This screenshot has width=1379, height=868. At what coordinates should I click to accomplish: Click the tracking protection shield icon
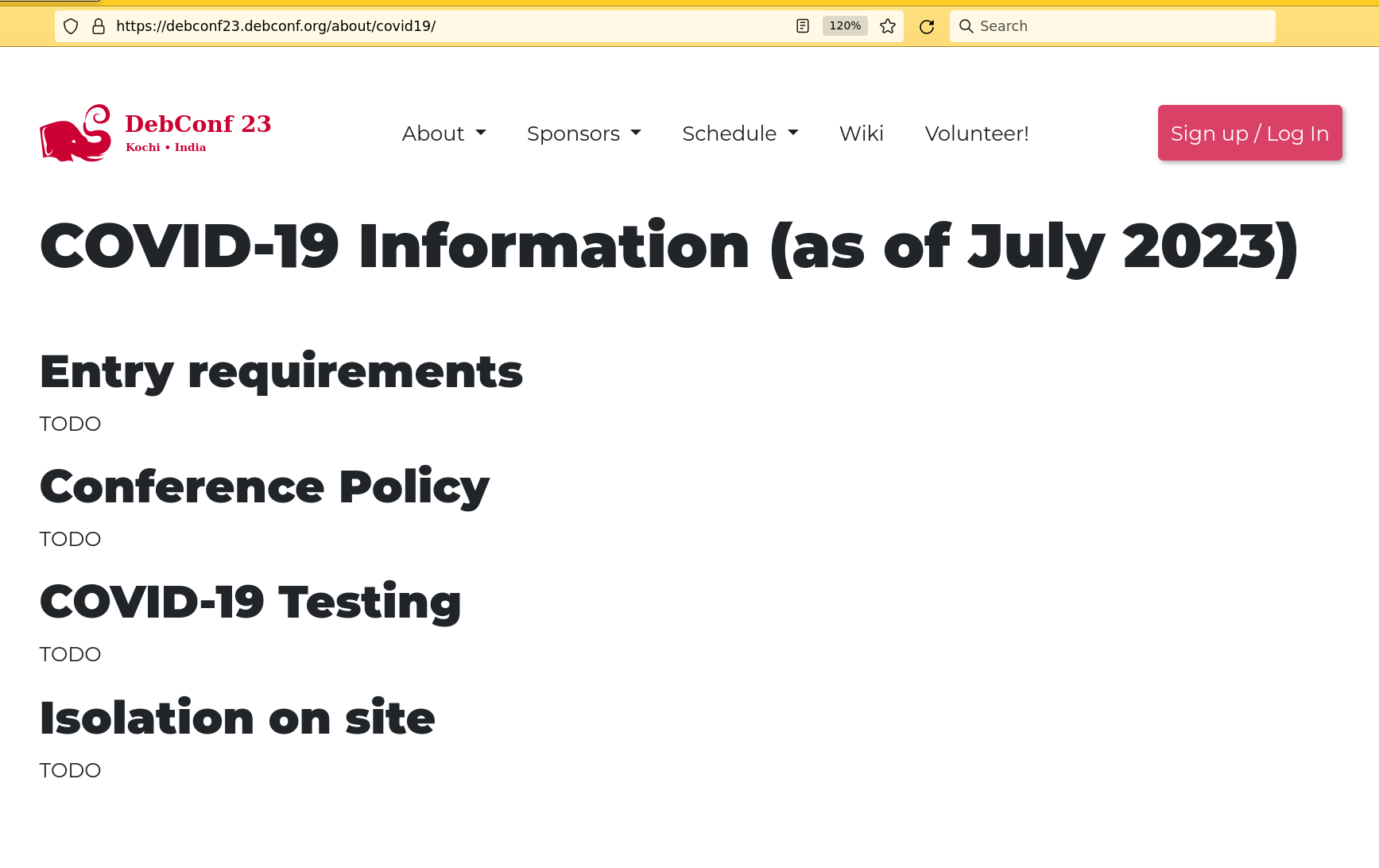[71, 26]
